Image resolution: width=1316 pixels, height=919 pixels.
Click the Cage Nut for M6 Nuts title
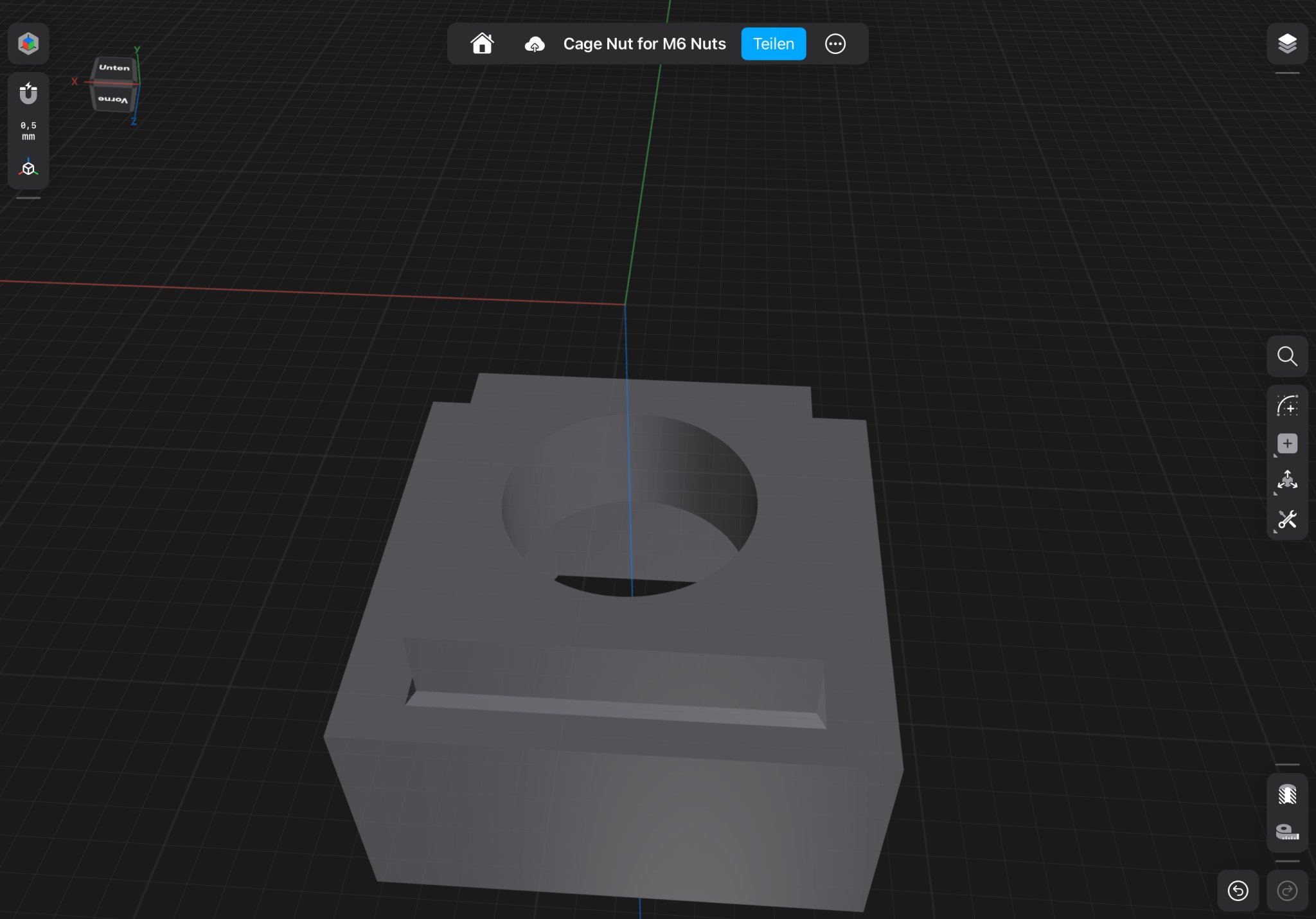pyautogui.click(x=644, y=44)
